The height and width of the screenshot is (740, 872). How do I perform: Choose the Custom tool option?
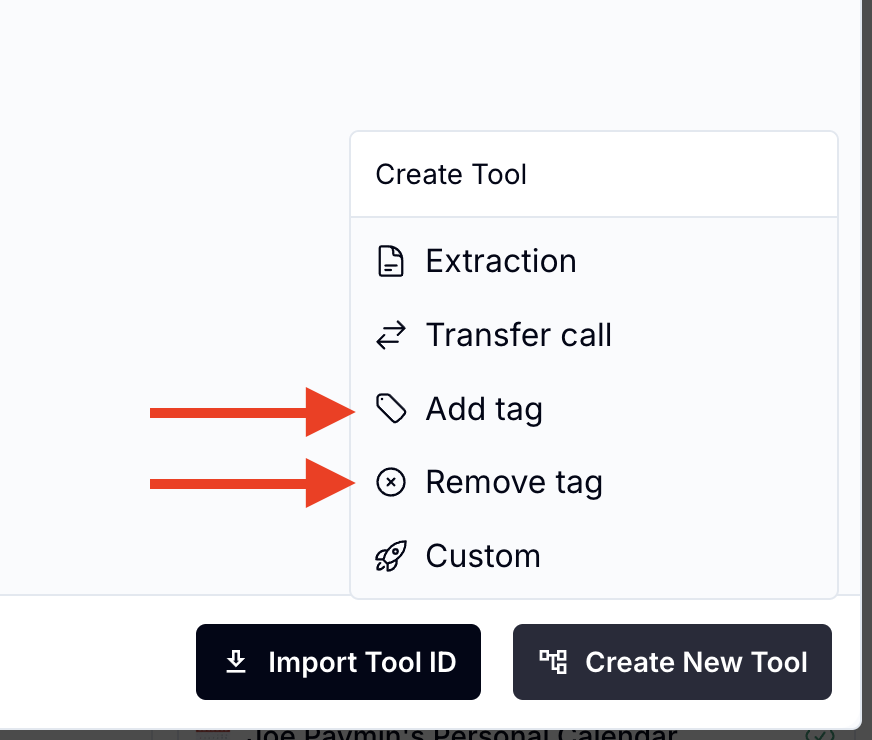(483, 556)
